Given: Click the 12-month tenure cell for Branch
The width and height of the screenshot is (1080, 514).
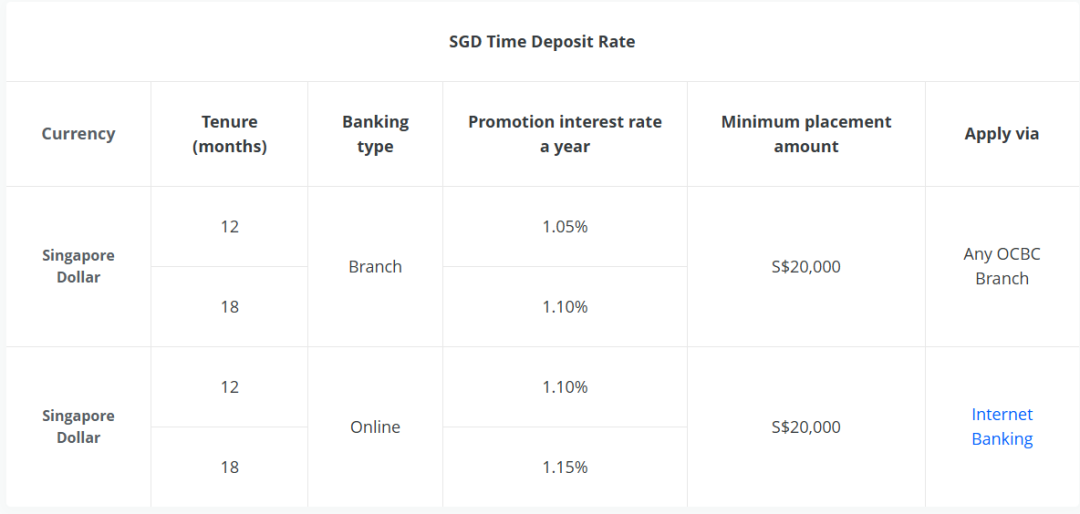Looking at the screenshot, I should tap(230, 227).
